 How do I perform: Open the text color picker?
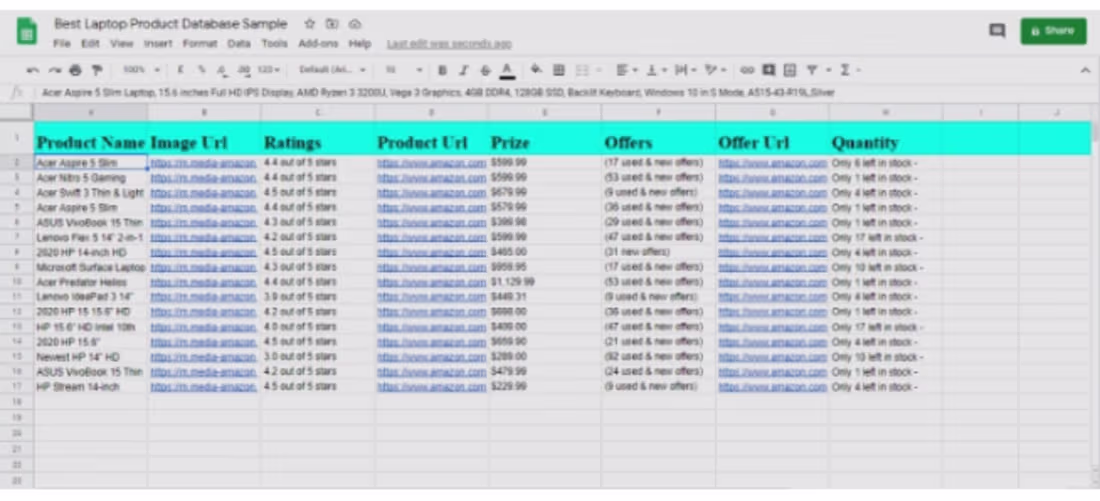click(x=507, y=70)
